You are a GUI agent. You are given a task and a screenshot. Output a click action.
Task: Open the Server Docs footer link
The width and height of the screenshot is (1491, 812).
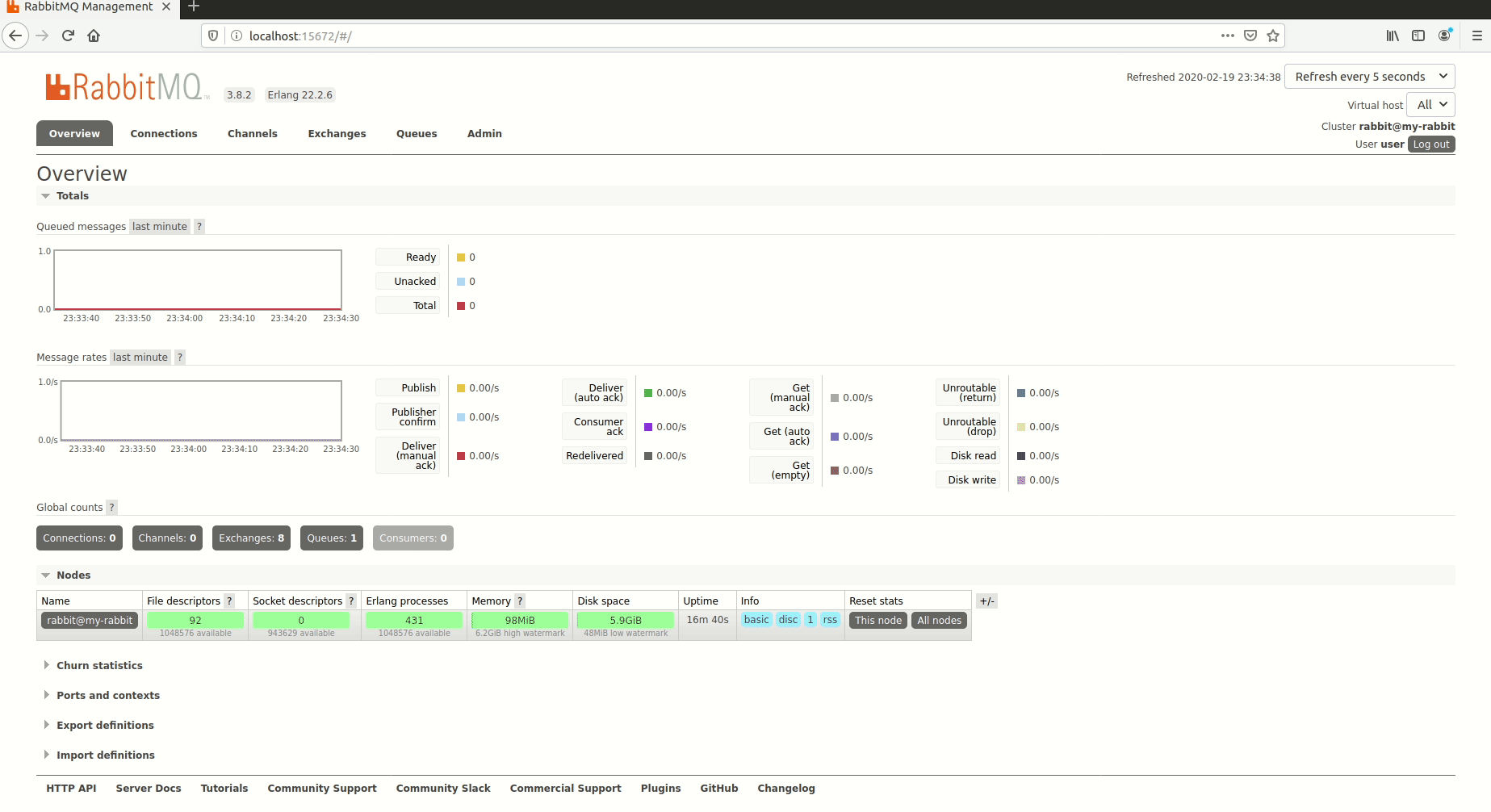(x=149, y=789)
